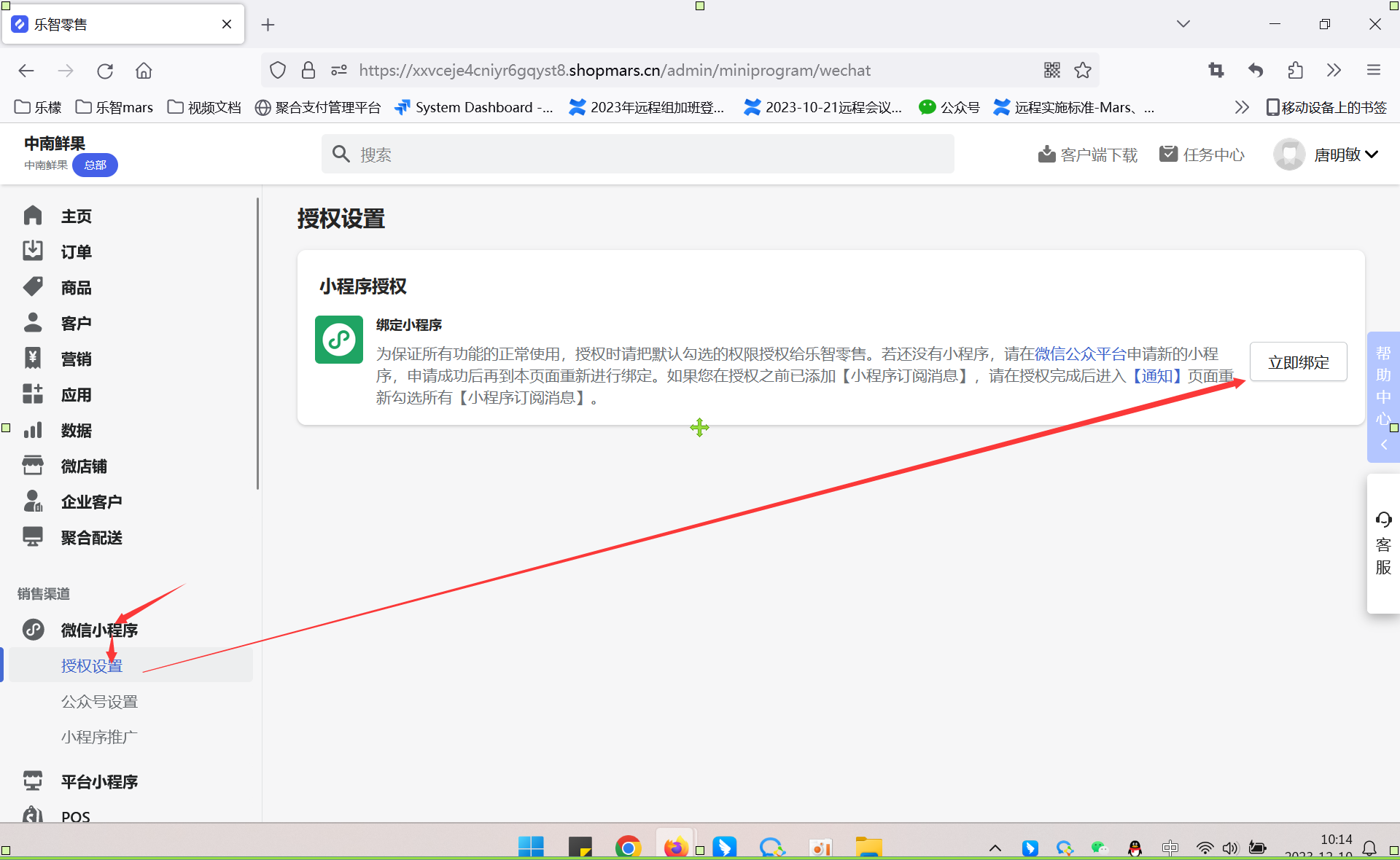1400x860 pixels.
Task: Bookmark page with the star icon
Action: coord(1083,70)
